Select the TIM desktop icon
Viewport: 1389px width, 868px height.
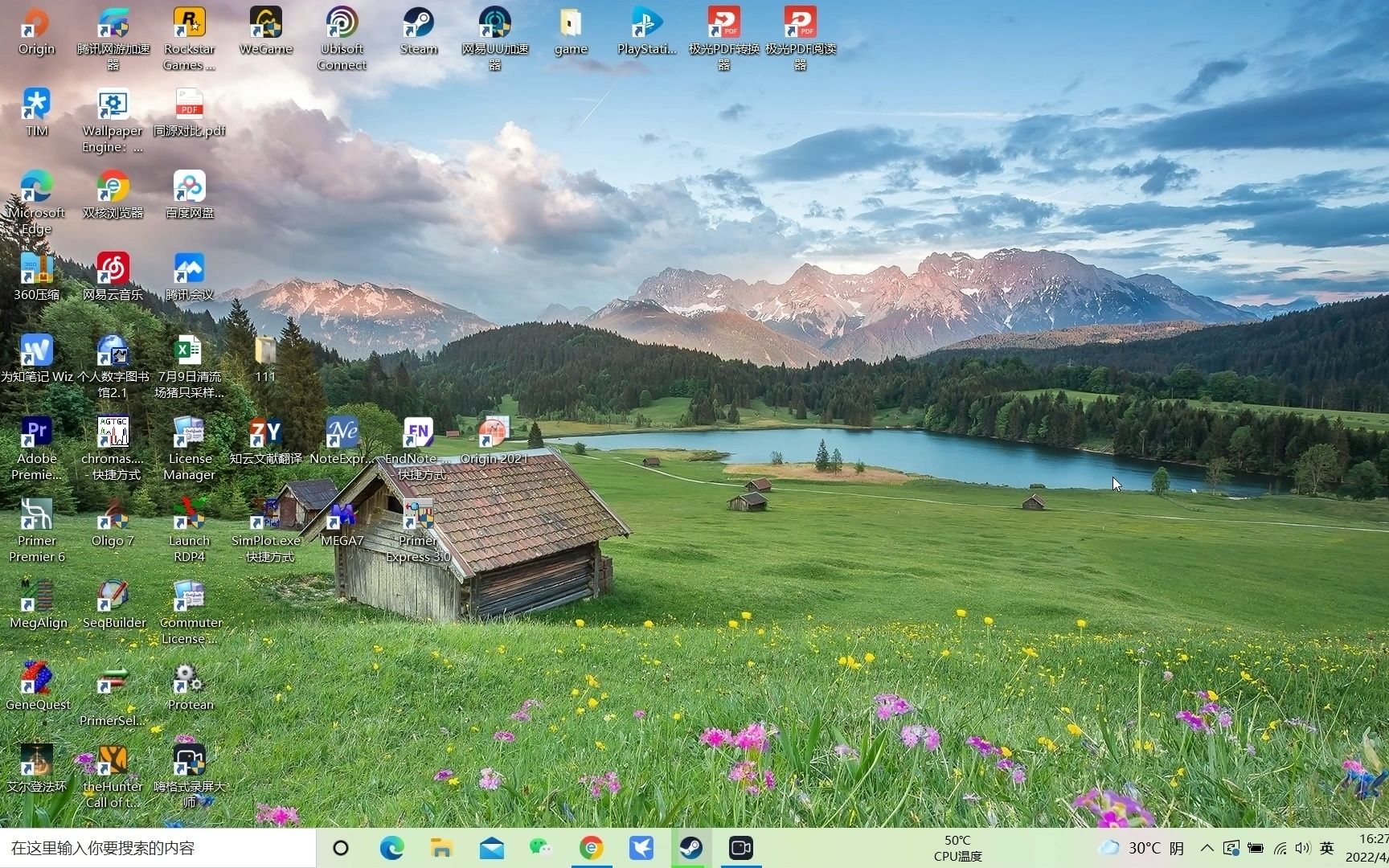36,113
